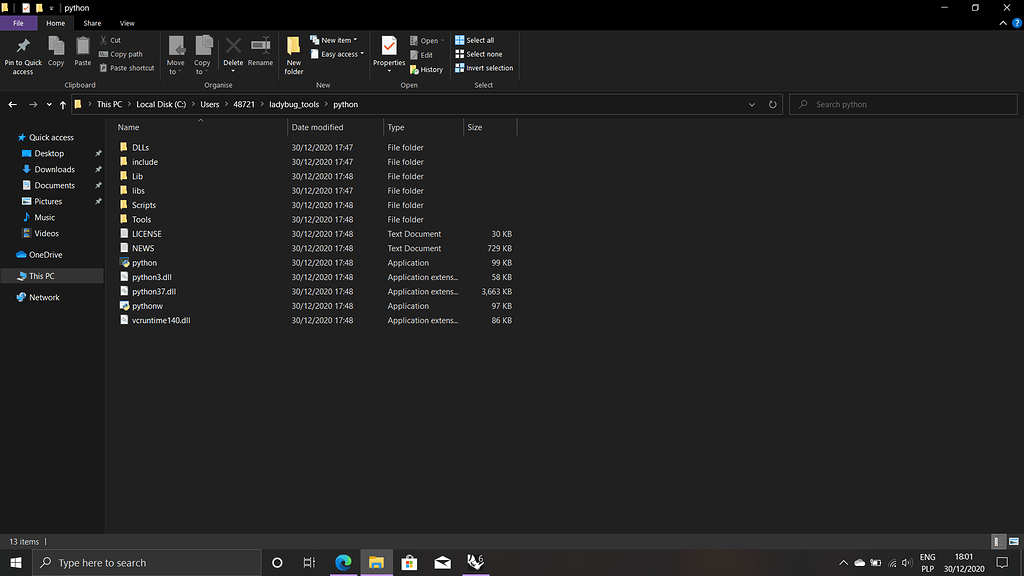Open the Move to menu
1024x576 pixels.
point(176,56)
